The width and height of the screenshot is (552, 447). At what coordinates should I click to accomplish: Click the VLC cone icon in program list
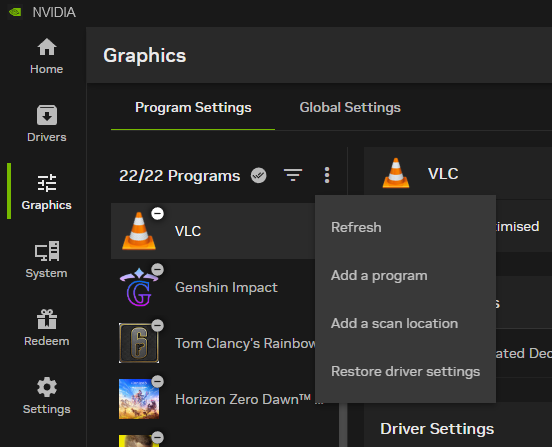click(139, 231)
